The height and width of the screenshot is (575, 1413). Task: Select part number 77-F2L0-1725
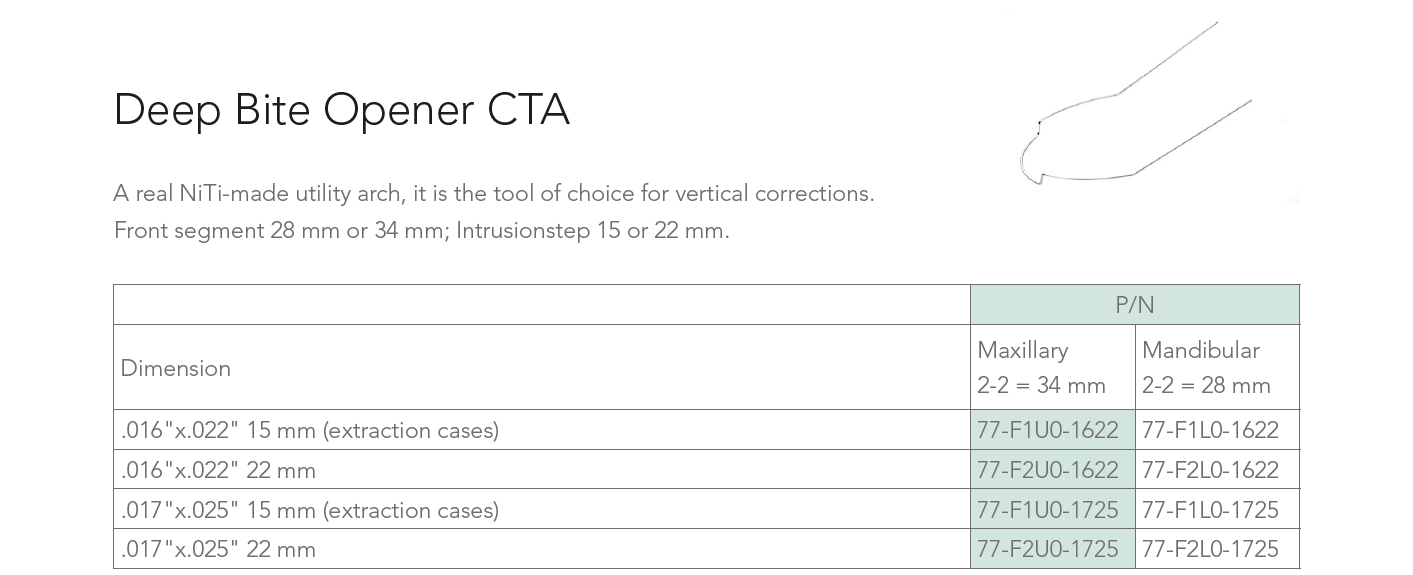point(1210,549)
